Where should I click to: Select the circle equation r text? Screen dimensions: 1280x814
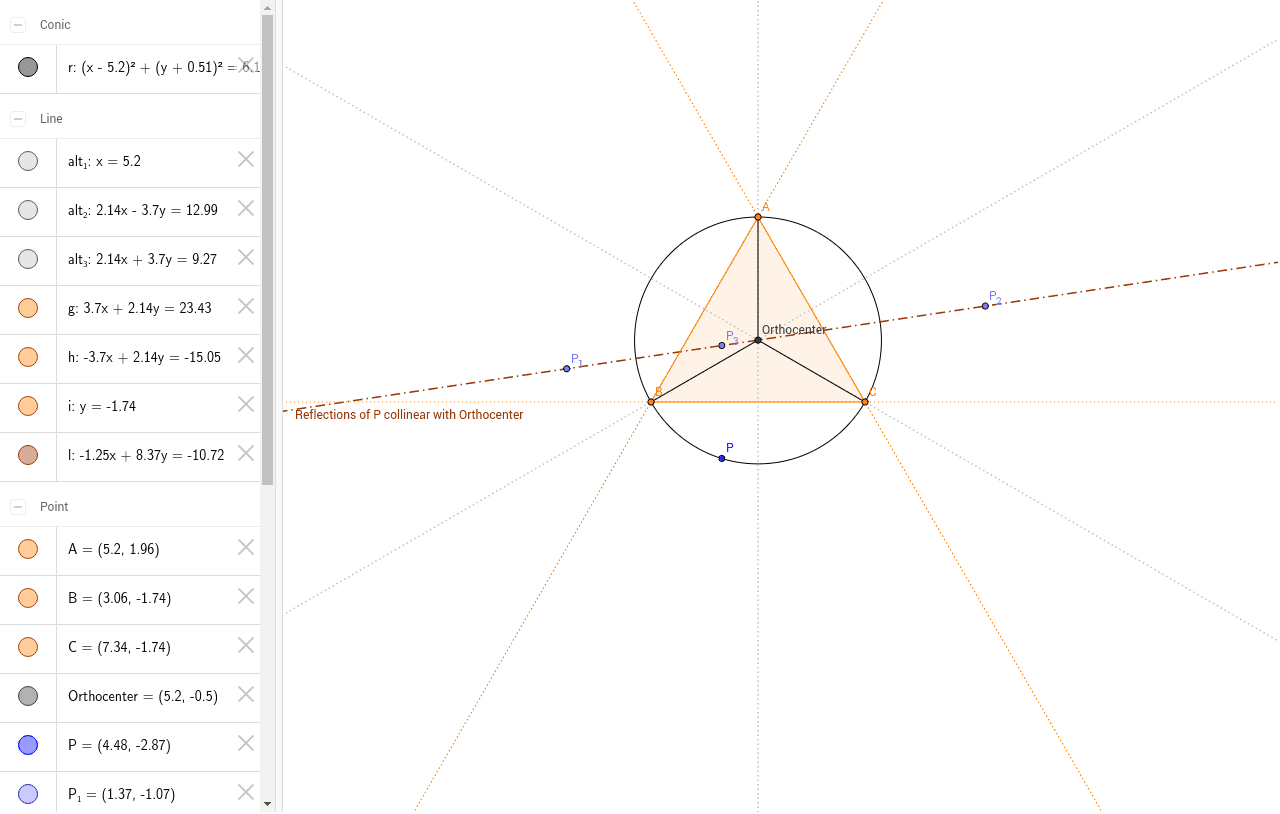coord(164,68)
